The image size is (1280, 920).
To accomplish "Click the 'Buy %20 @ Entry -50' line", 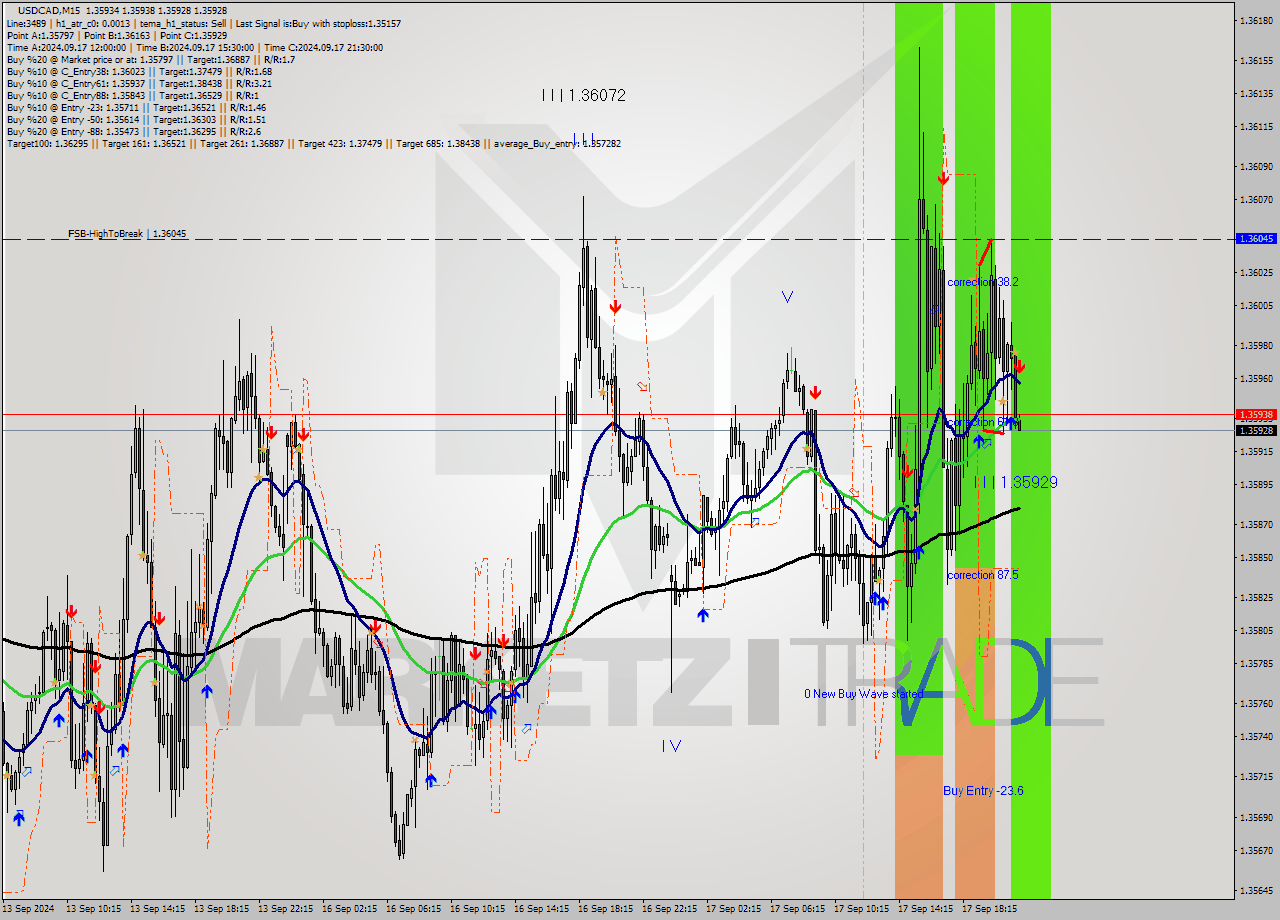I will pos(136,119).
